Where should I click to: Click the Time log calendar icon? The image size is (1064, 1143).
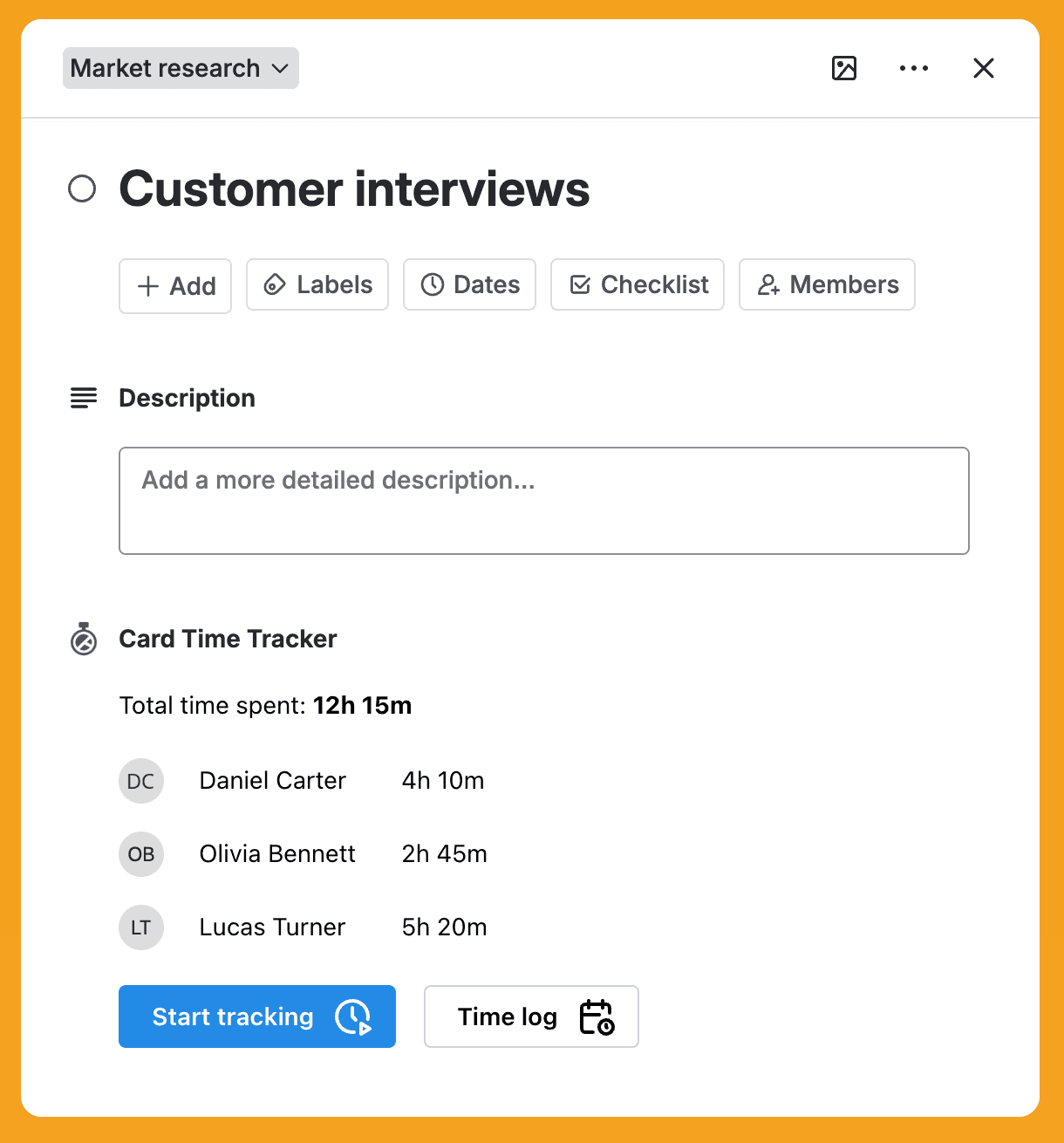(x=598, y=1016)
